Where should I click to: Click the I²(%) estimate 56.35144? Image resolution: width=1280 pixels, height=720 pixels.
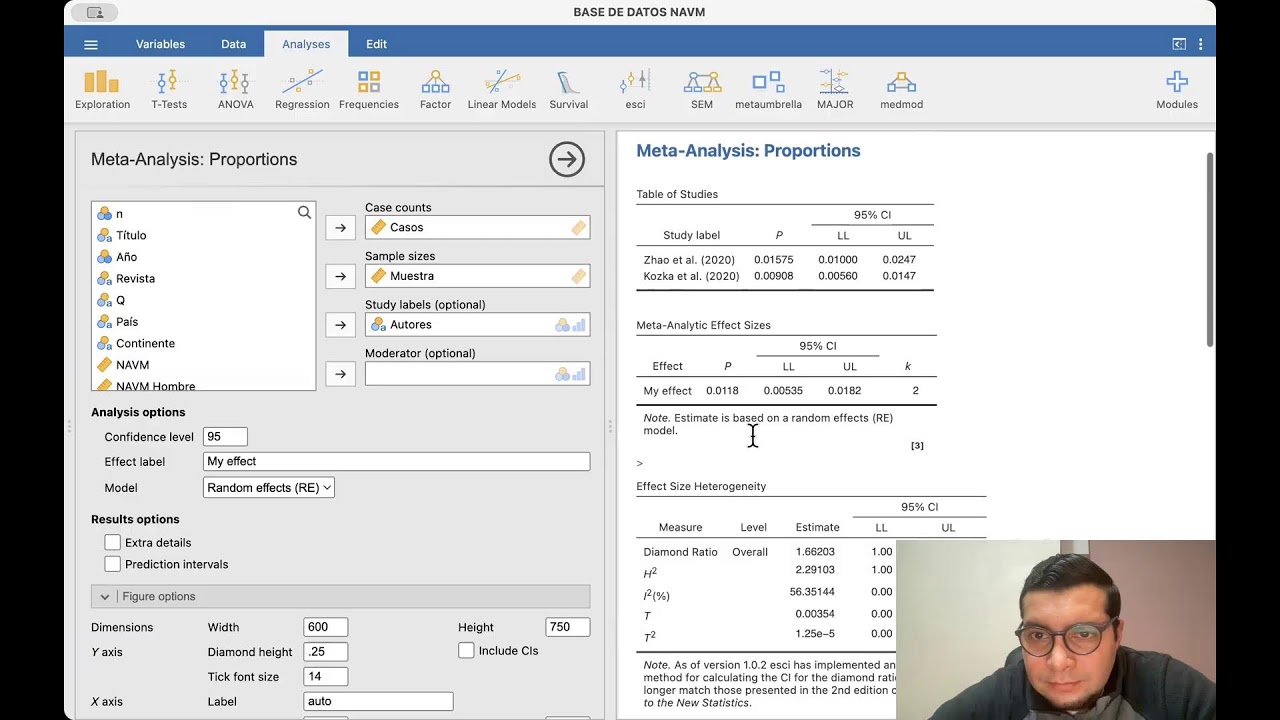[x=812, y=591]
